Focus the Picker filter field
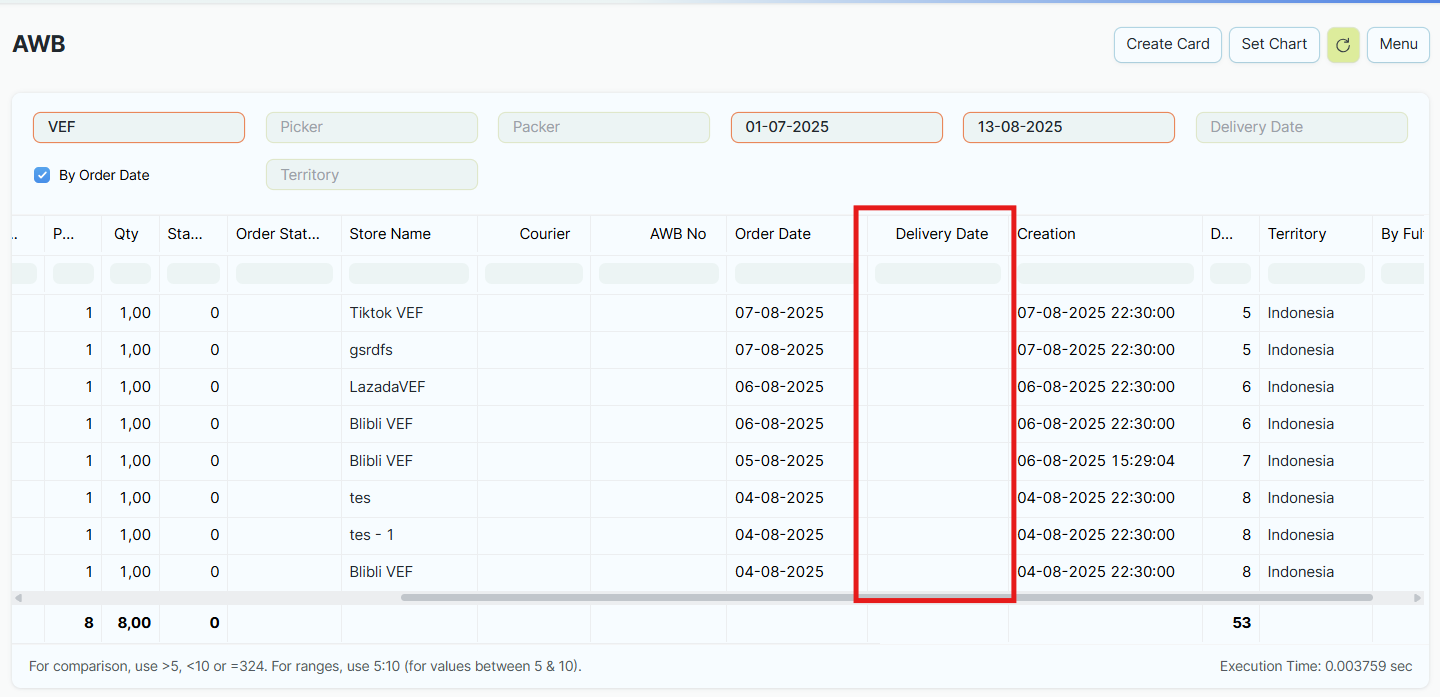Image resolution: width=1440 pixels, height=697 pixels. [x=372, y=127]
